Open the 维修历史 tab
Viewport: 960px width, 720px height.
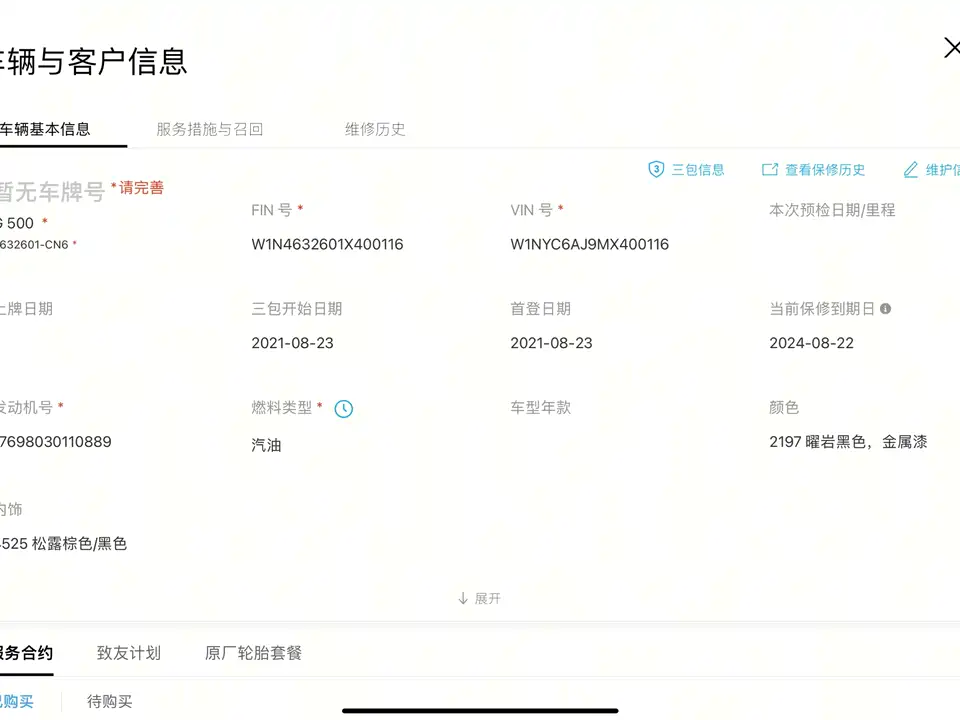pos(375,129)
